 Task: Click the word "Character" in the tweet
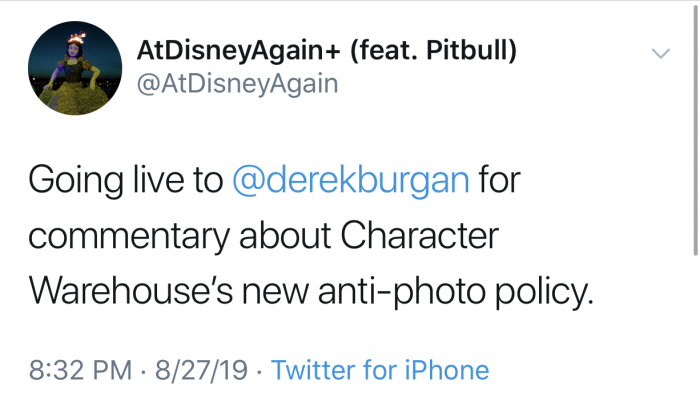(420, 236)
